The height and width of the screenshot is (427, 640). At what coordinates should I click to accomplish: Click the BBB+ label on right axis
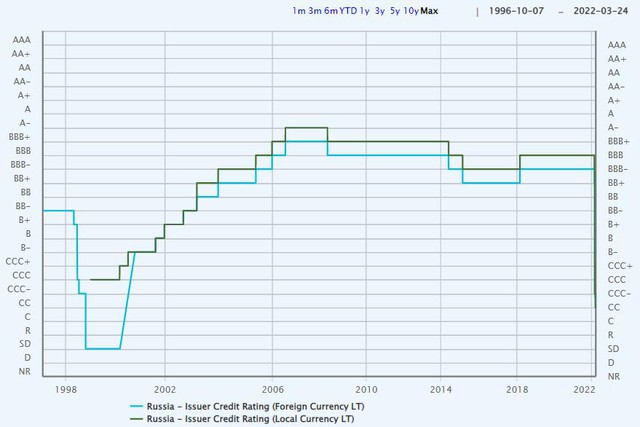tap(618, 141)
